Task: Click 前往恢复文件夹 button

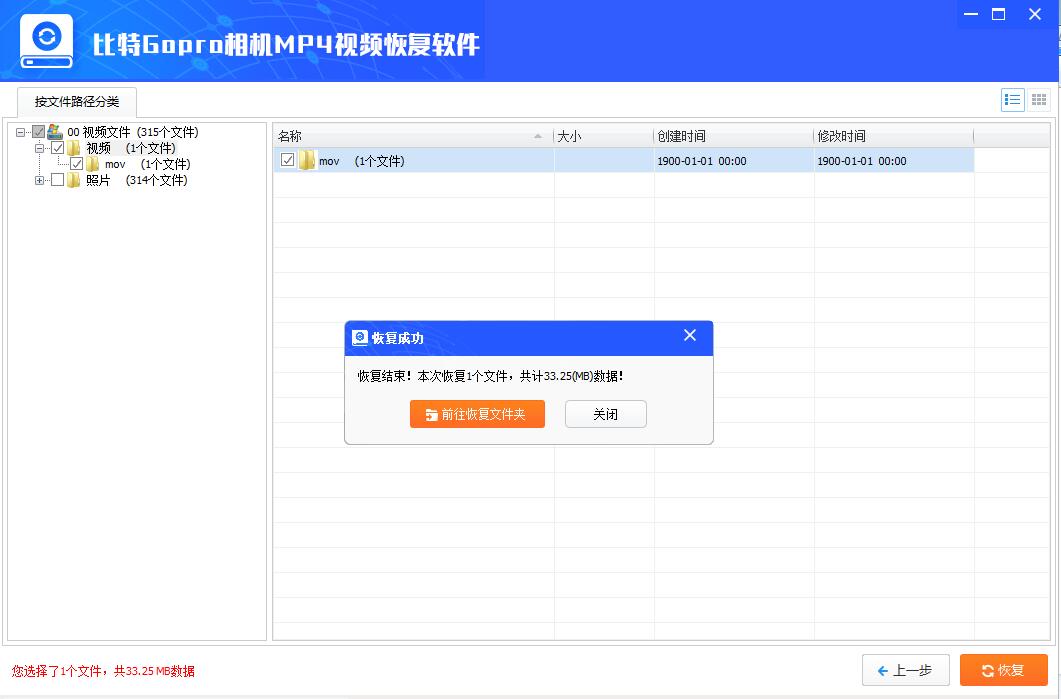Action: [x=477, y=414]
